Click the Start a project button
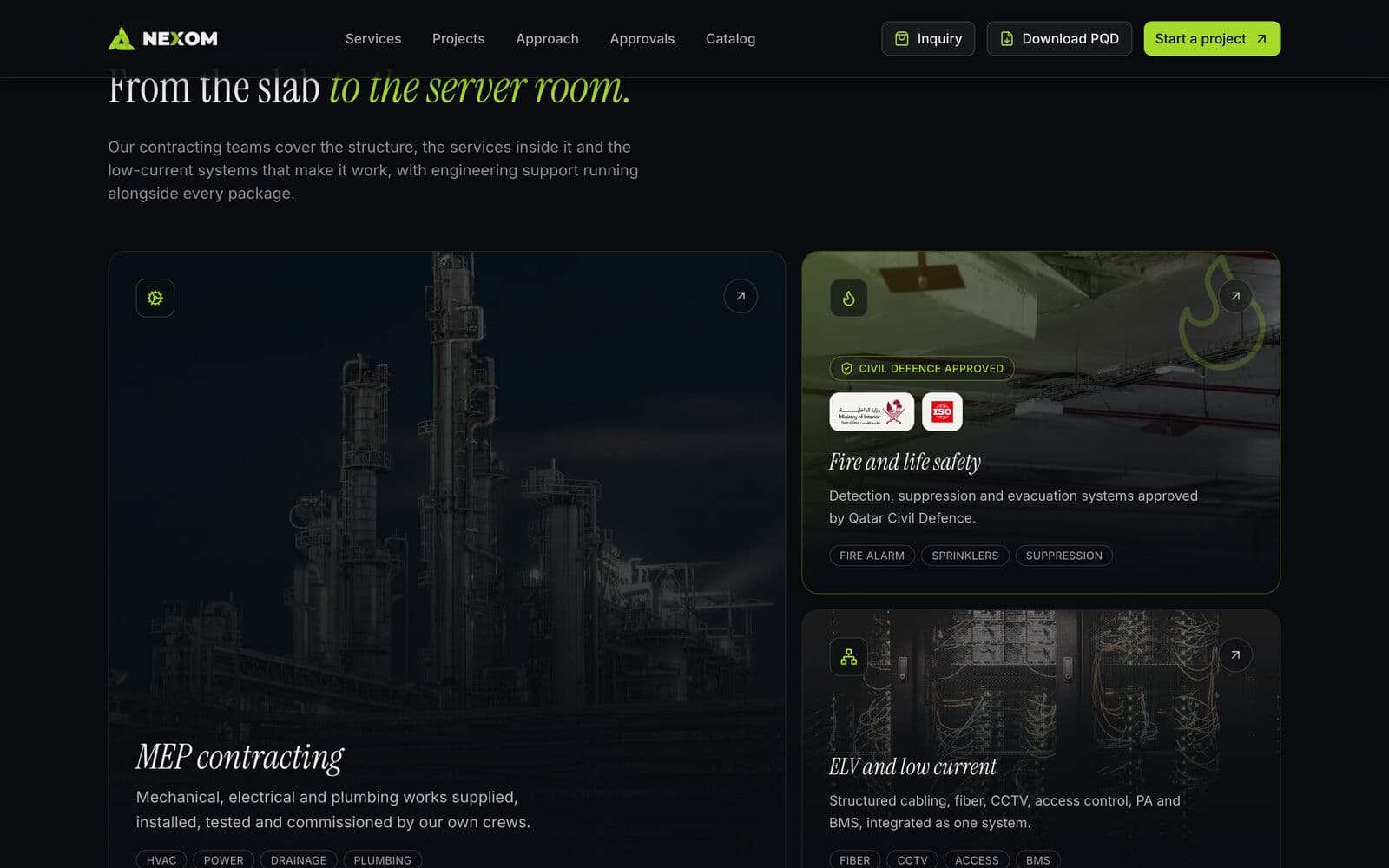This screenshot has height=868, width=1389. (1212, 38)
